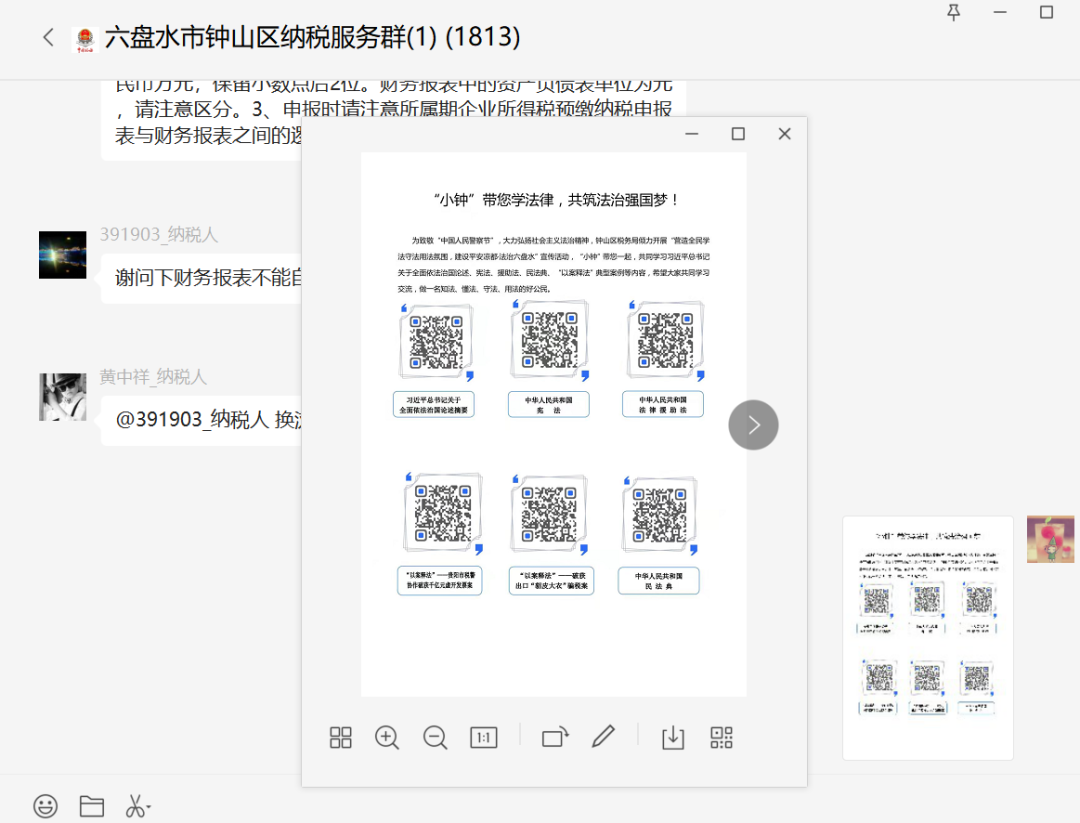Open the emoji picker
Viewport: 1080px width, 823px height.
click(x=45, y=806)
